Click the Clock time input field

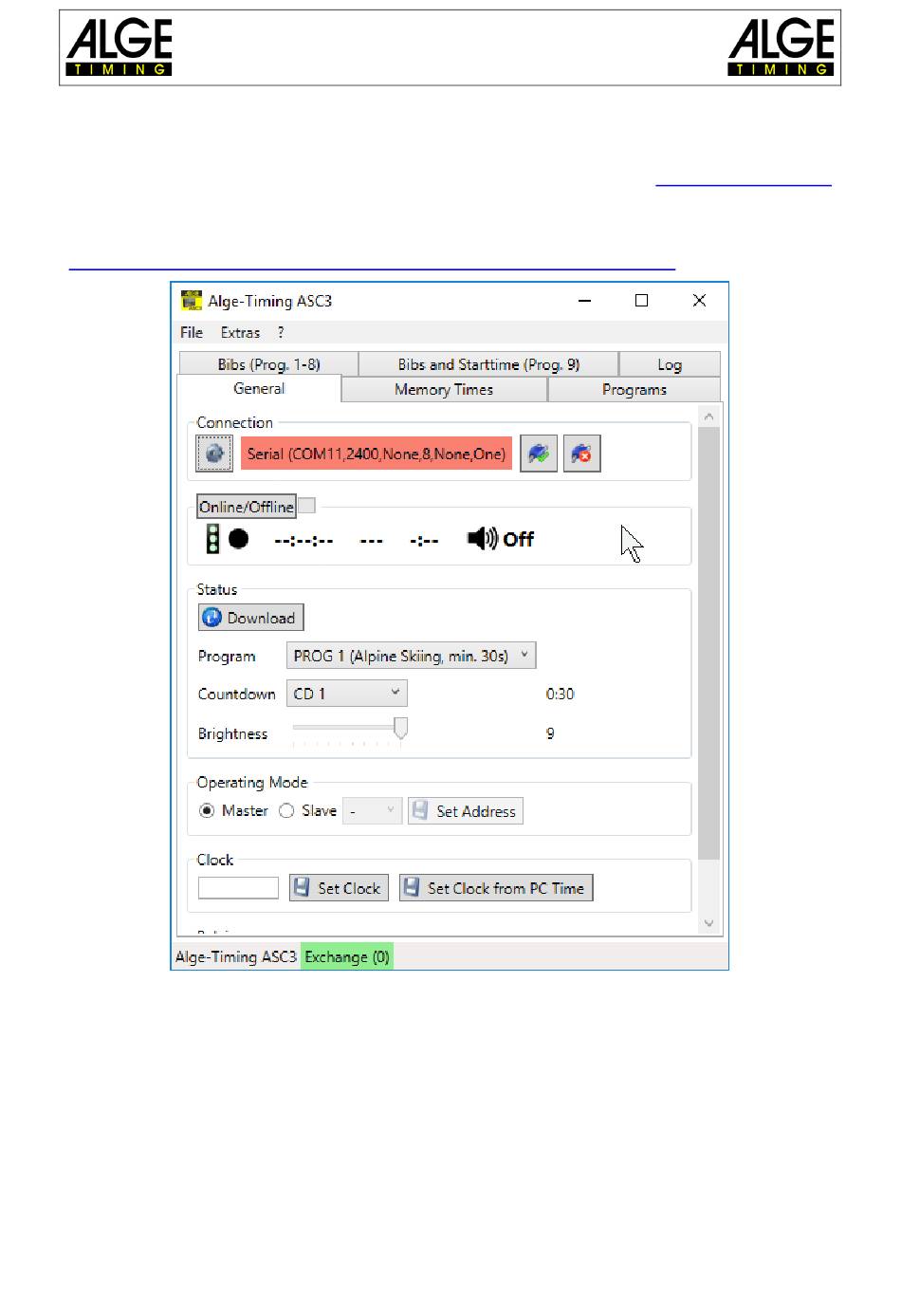(x=238, y=888)
